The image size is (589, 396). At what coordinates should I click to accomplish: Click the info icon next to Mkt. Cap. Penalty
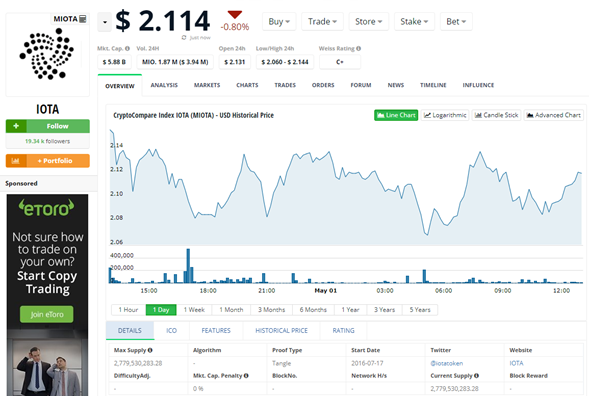(x=246, y=376)
